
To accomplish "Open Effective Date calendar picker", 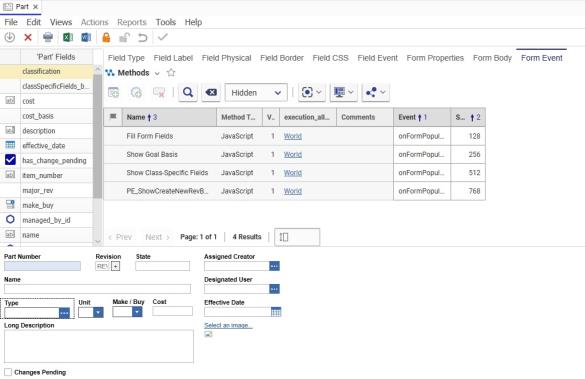I will [x=276, y=312].
